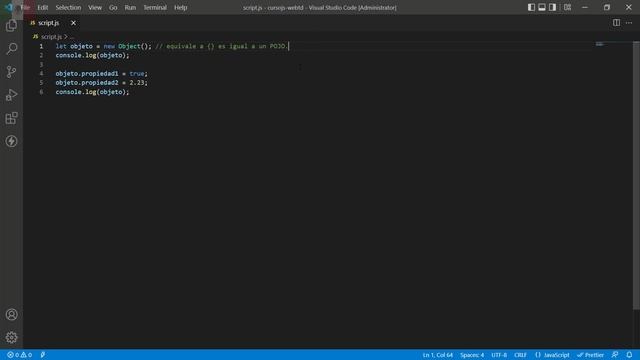Click the editor vertical scrollbar

coord(636,176)
